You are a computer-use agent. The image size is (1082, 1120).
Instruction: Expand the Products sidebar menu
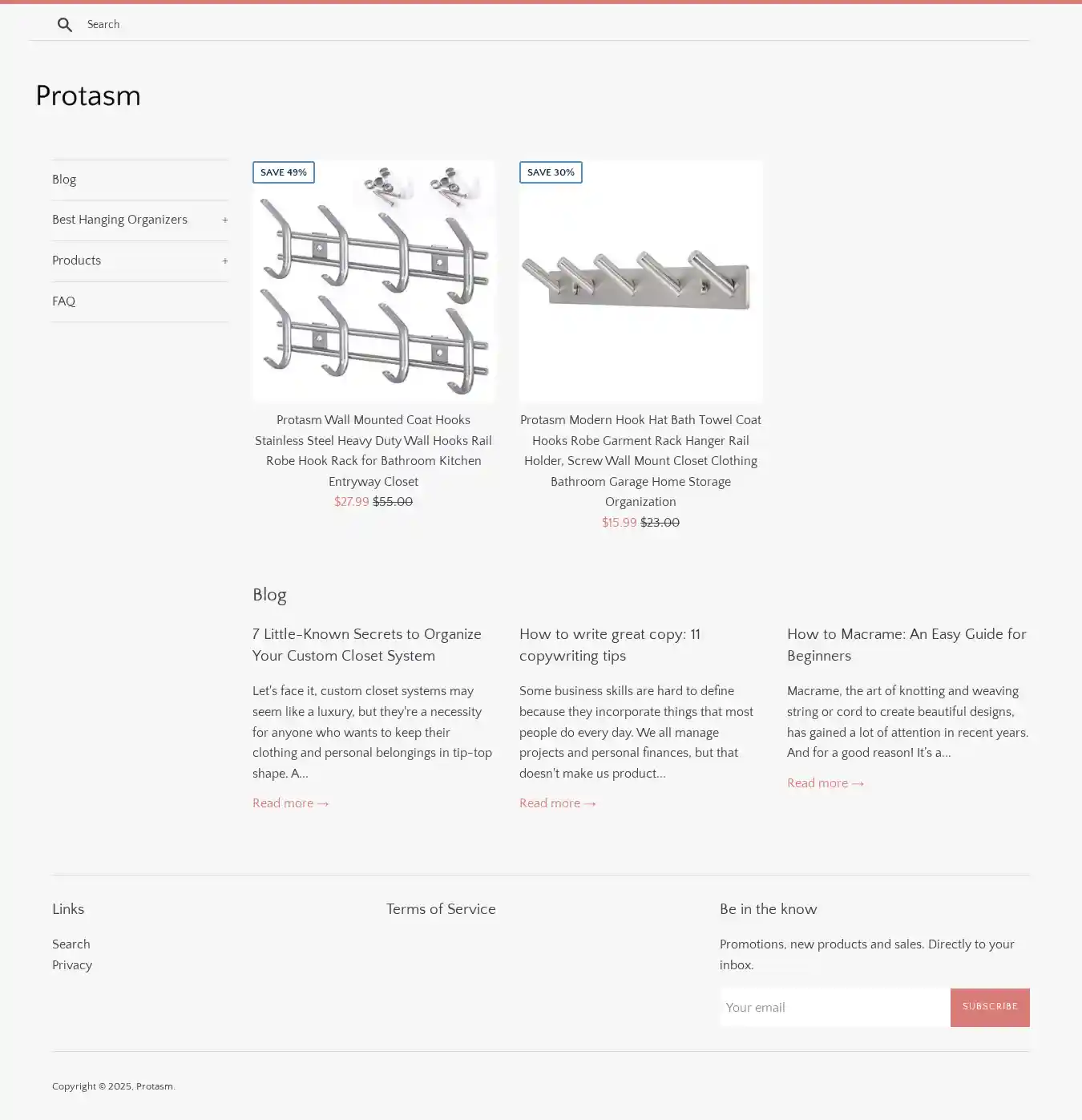point(224,261)
